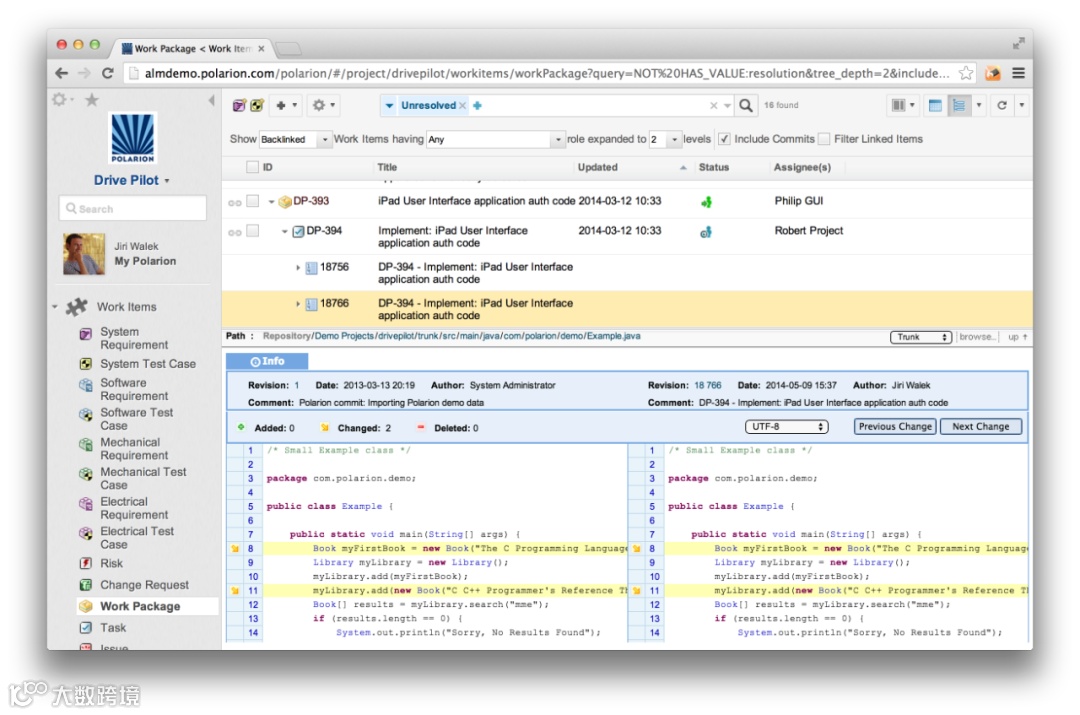
Task: Click the first purple work item toolbar icon
Action: (x=238, y=105)
